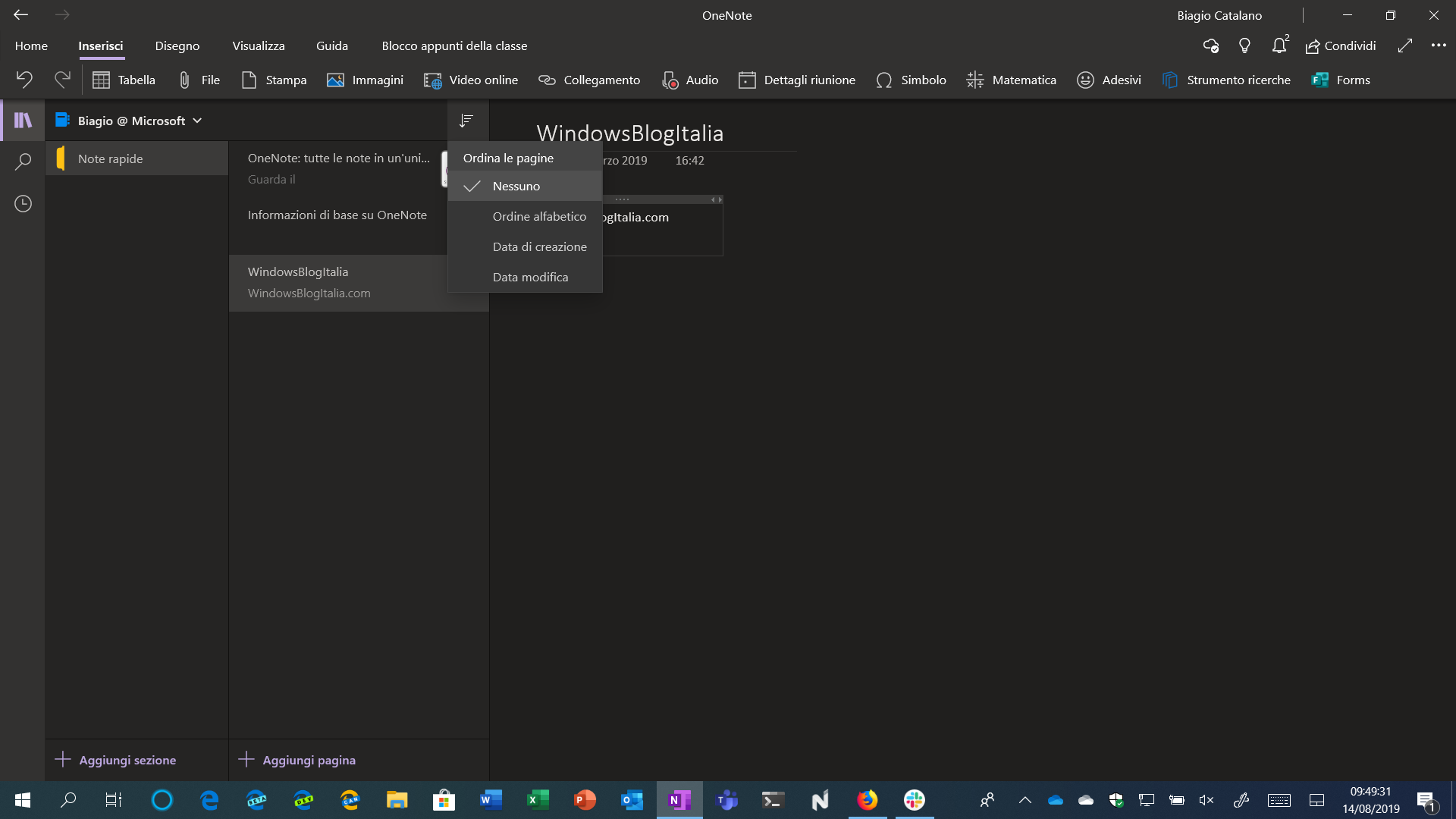Switch to Visualizza tab

click(259, 45)
